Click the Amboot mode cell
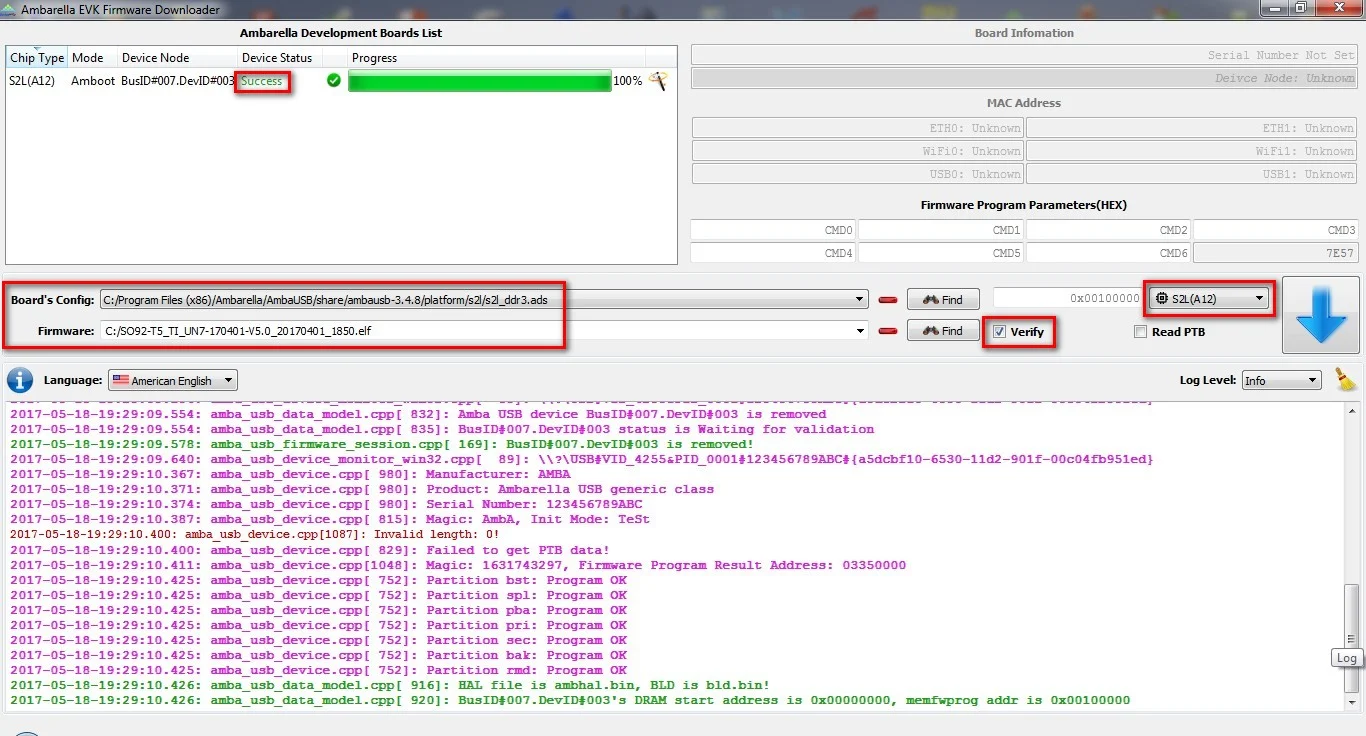Screen dimensions: 1366x736 [93, 81]
